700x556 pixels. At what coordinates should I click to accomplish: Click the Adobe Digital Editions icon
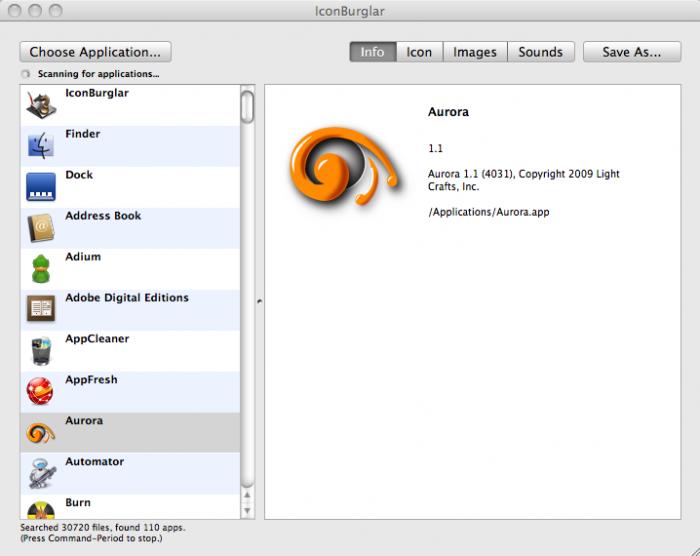pyautogui.click(x=41, y=310)
